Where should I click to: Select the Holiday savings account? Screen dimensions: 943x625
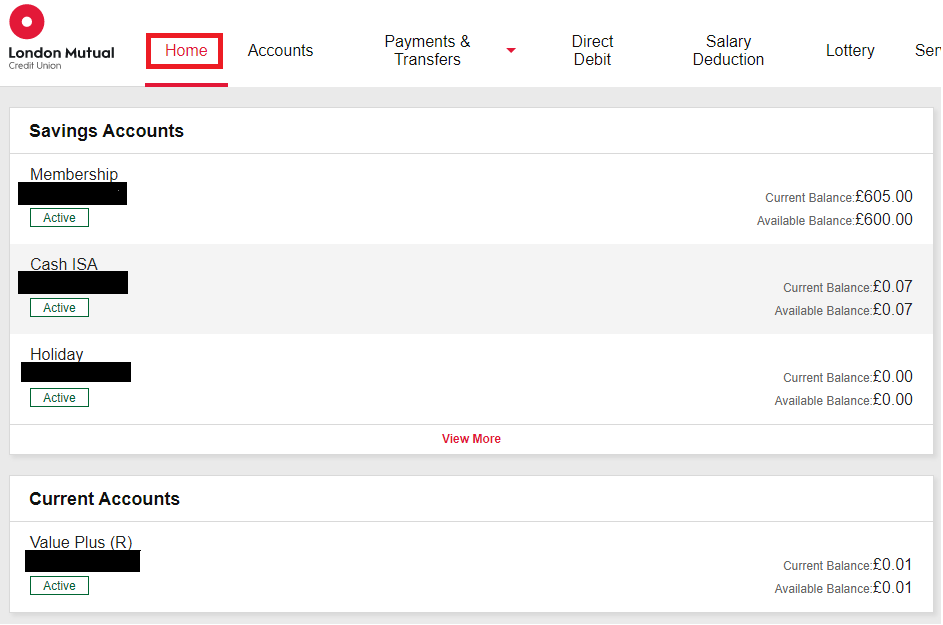[x=57, y=355]
